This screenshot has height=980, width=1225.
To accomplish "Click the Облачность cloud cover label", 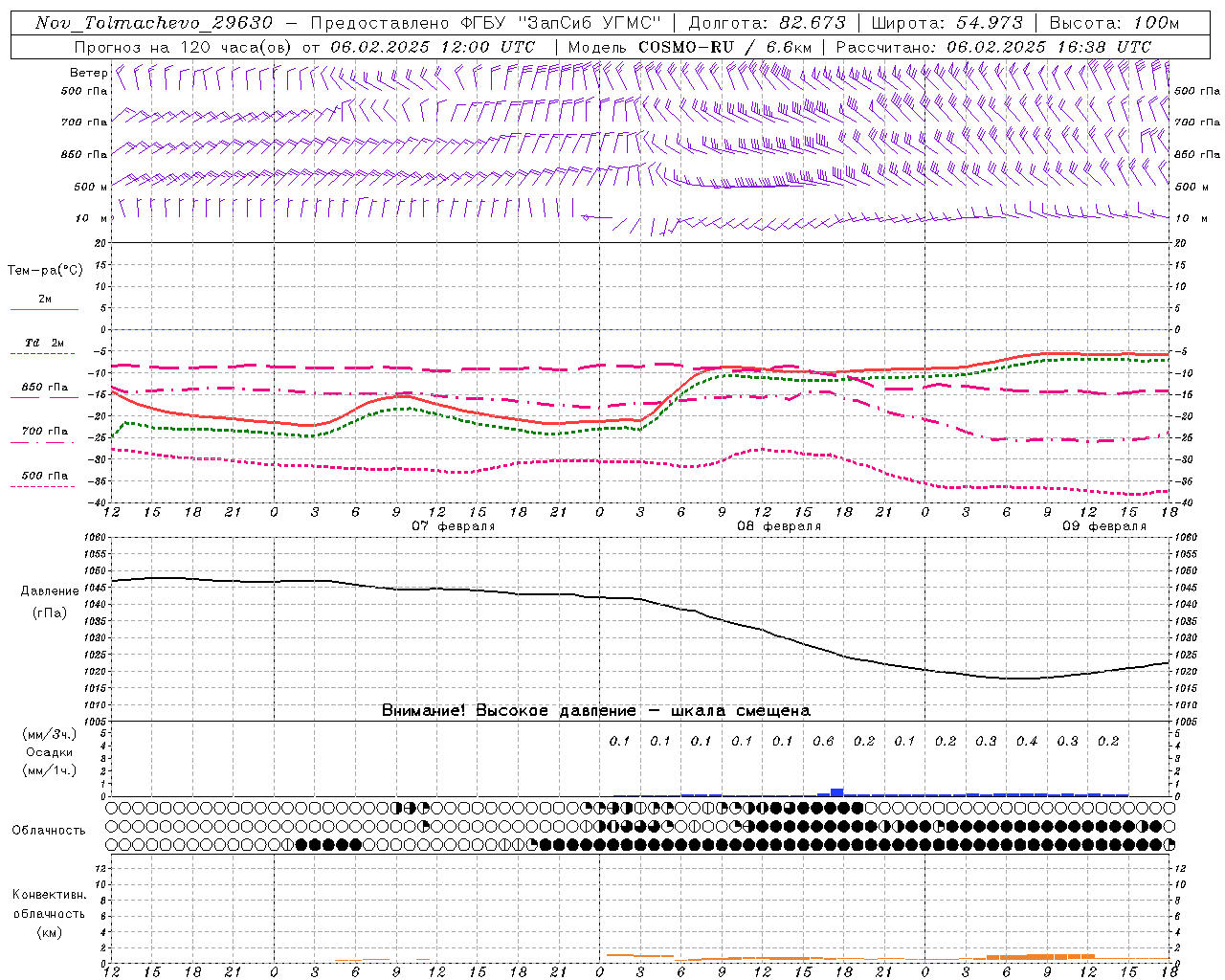I will [x=49, y=831].
